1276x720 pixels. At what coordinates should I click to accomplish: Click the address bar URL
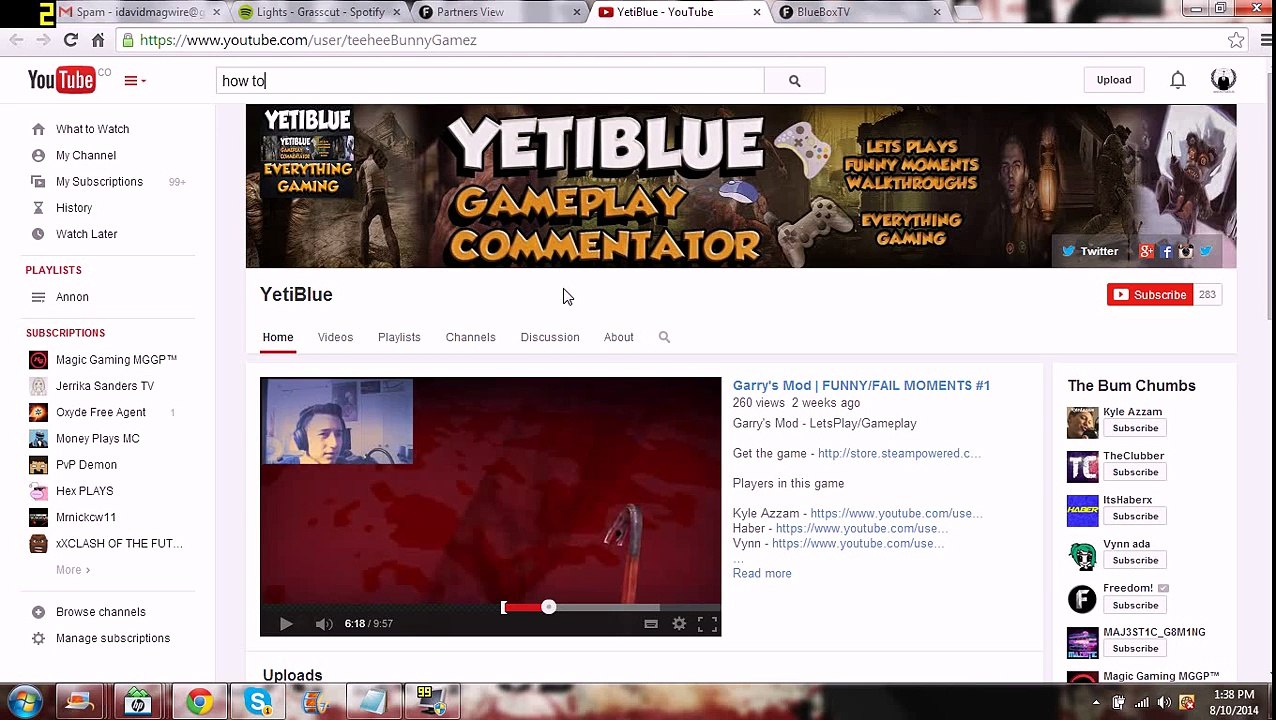point(308,40)
